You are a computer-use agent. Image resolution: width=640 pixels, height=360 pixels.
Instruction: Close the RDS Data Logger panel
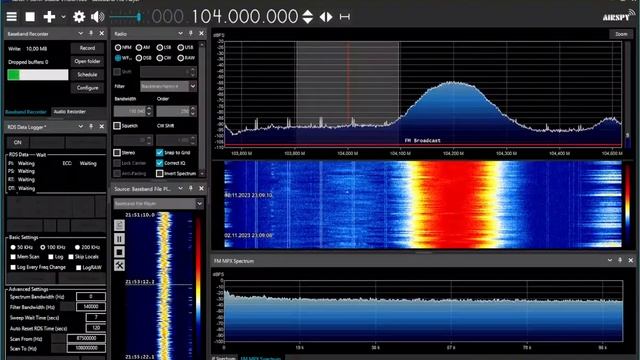point(102,127)
